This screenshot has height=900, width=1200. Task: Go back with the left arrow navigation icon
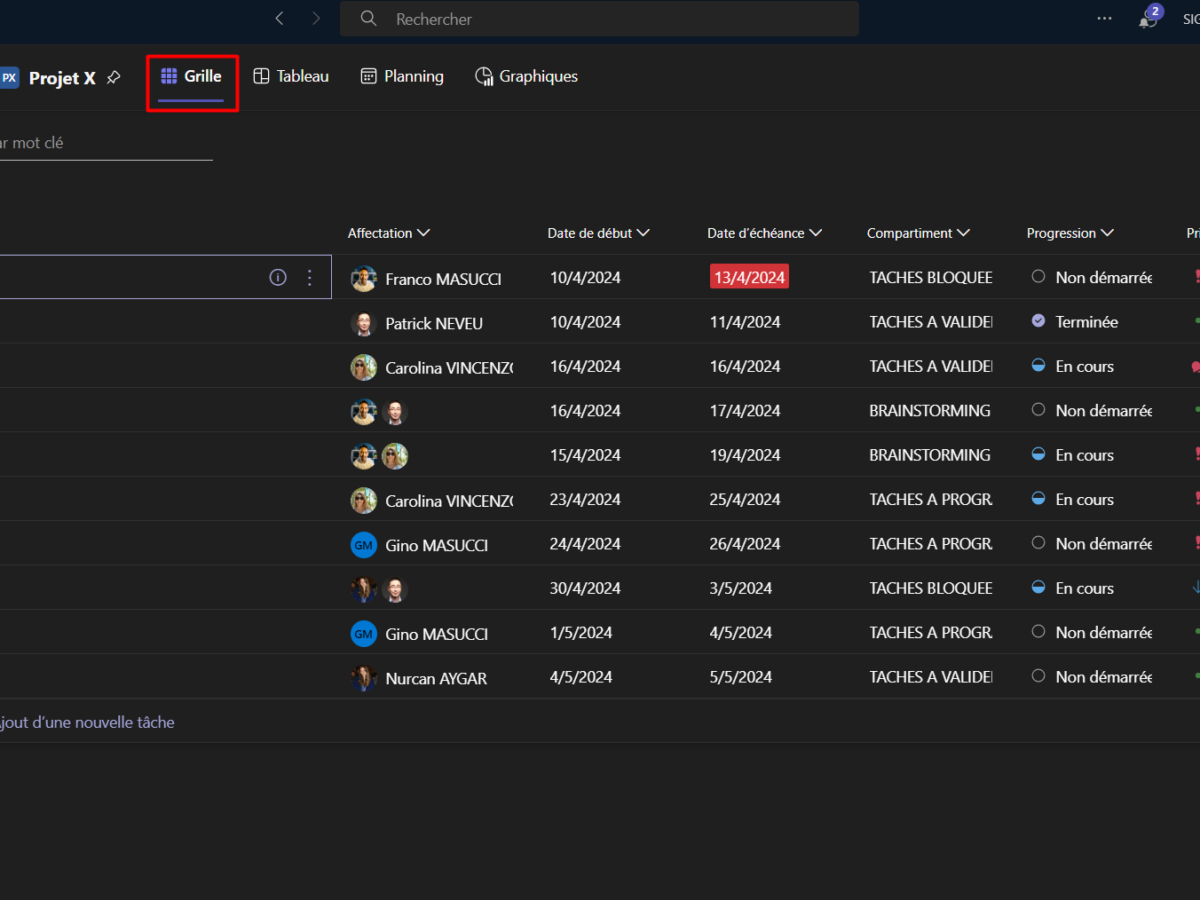[x=280, y=18]
